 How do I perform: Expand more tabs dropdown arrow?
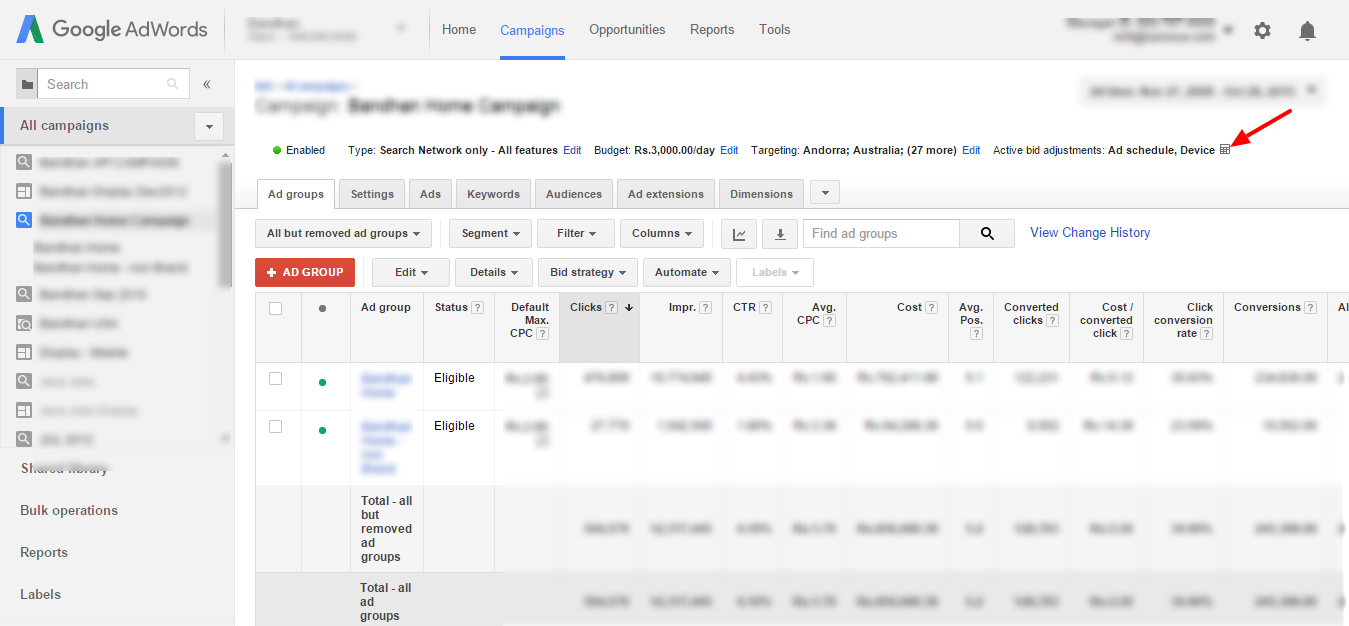click(824, 193)
